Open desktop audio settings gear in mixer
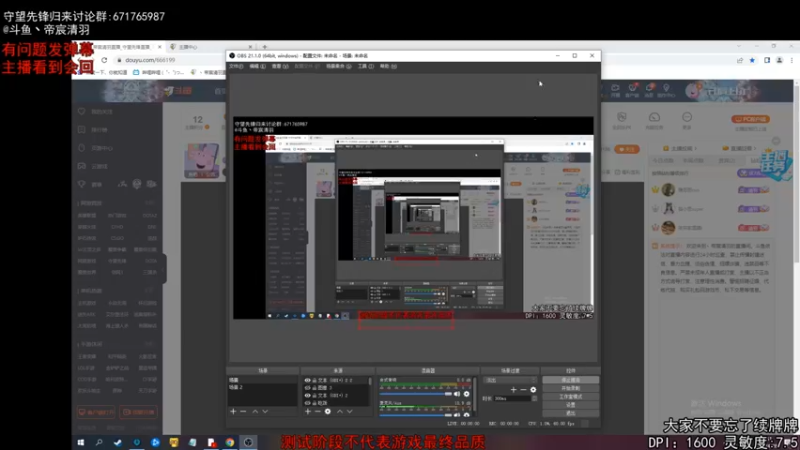Image resolution: width=800 pixels, height=450 pixels. (x=466, y=394)
